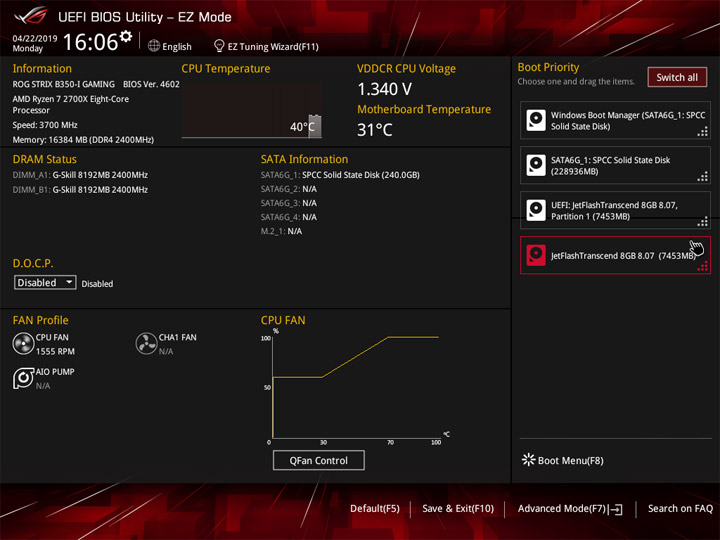This screenshot has height=540, width=720.
Task: Click Speed: 3700 MHz text
Action: tap(45, 125)
